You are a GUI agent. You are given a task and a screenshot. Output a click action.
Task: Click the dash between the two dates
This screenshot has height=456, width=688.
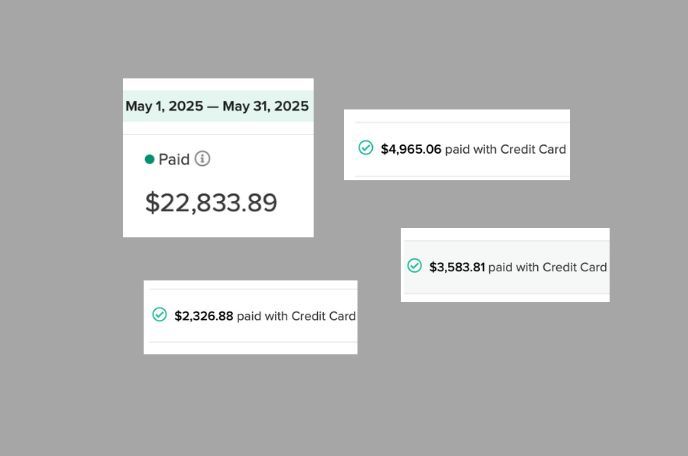click(213, 107)
